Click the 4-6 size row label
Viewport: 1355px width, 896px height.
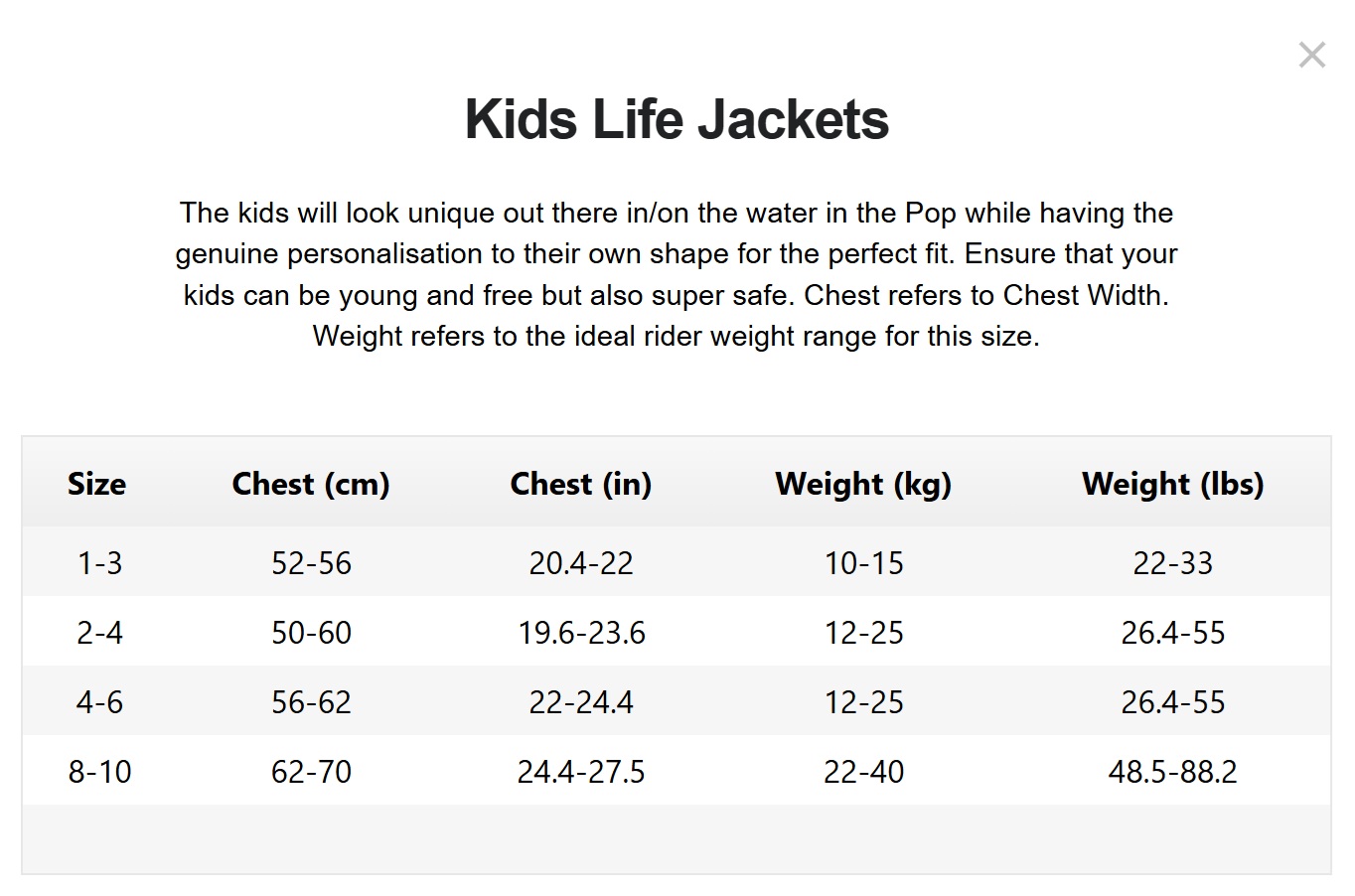click(99, 702)
